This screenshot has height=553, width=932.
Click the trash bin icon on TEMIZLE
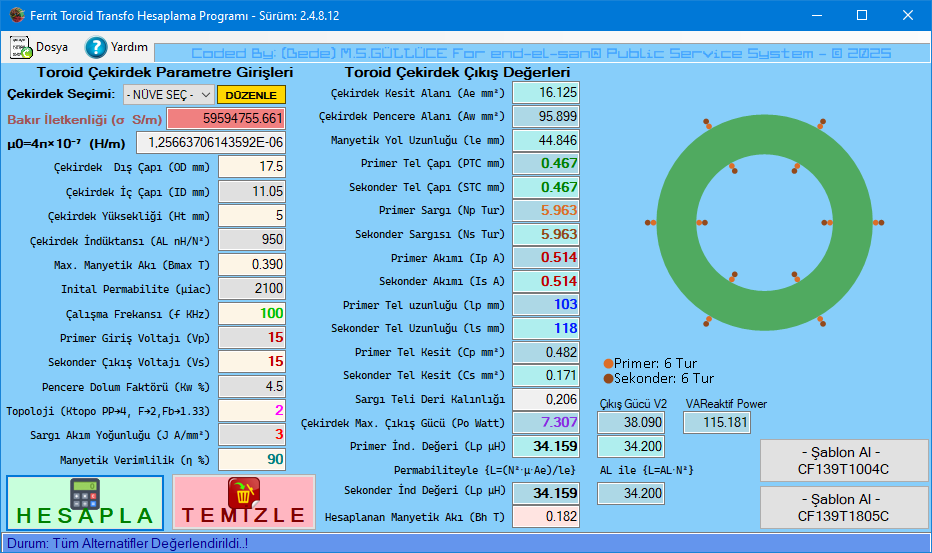(x=243, y=493)
